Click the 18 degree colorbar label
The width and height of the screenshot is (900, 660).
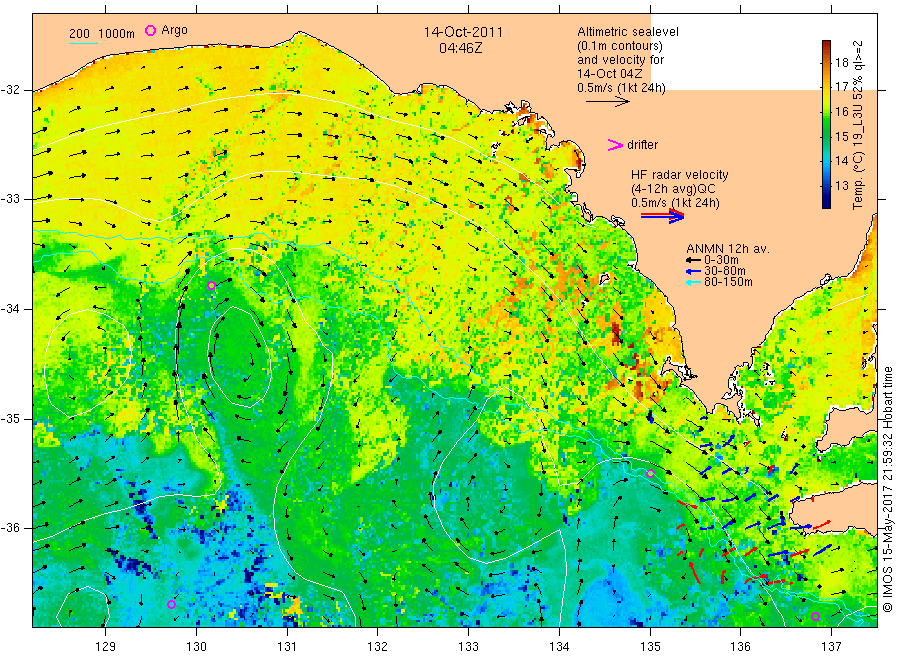(x=841, y=63)
